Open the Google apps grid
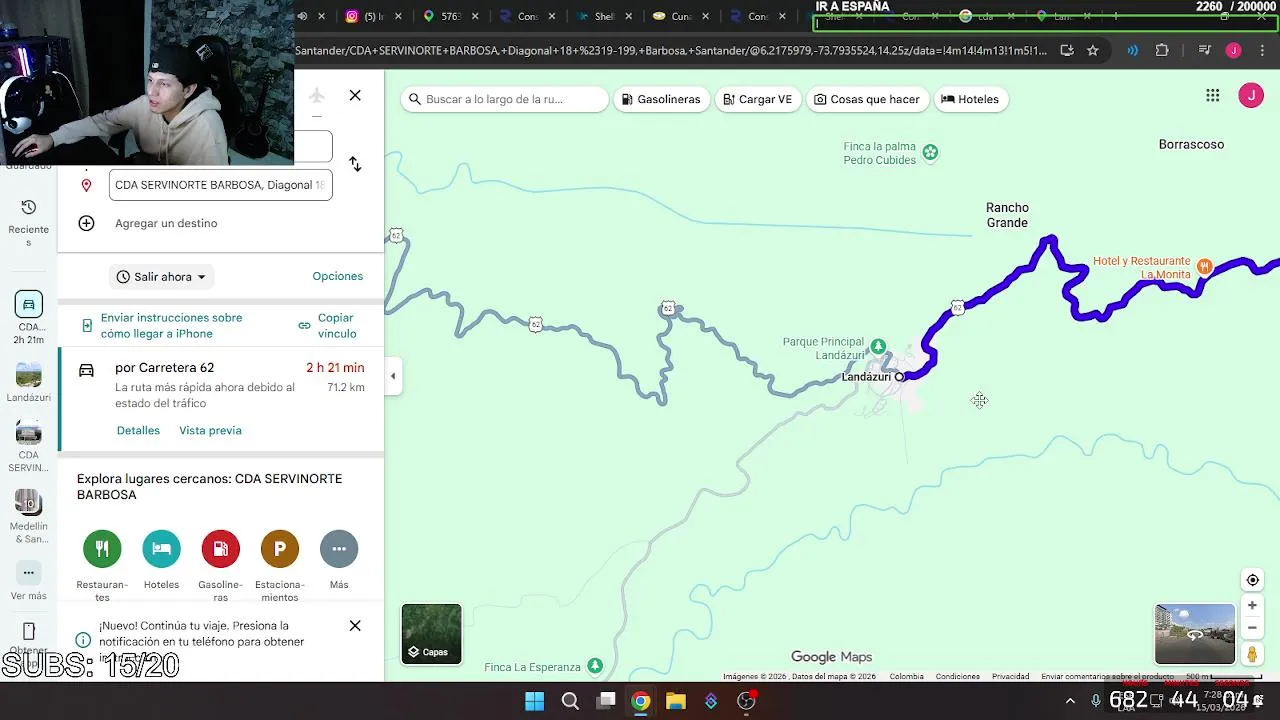Viewport: 1280px width, 720px height. pos(1213,95)
